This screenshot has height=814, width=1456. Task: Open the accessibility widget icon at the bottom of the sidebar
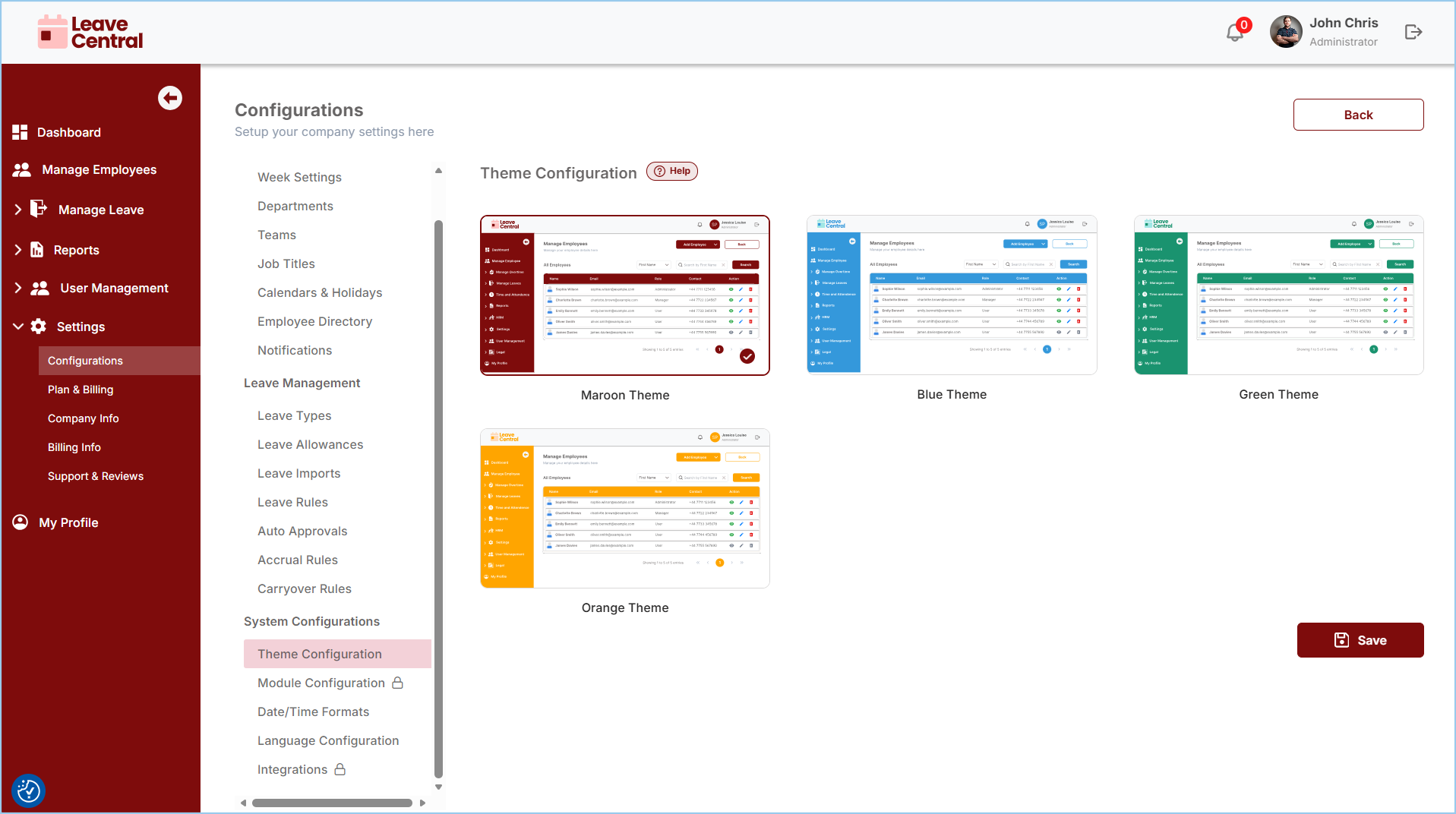point(28,790)
